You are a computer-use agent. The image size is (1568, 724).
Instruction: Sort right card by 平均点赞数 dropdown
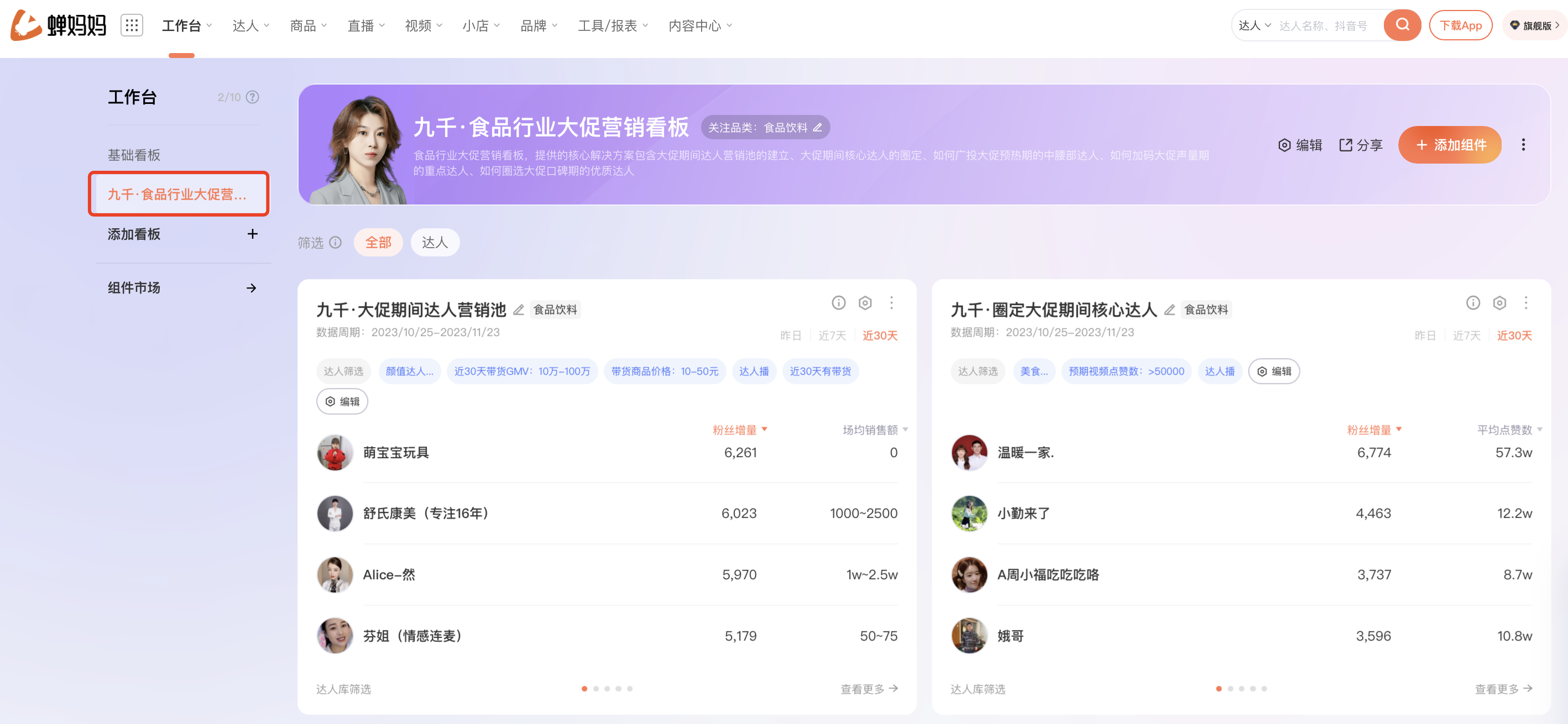(1509, 430)
